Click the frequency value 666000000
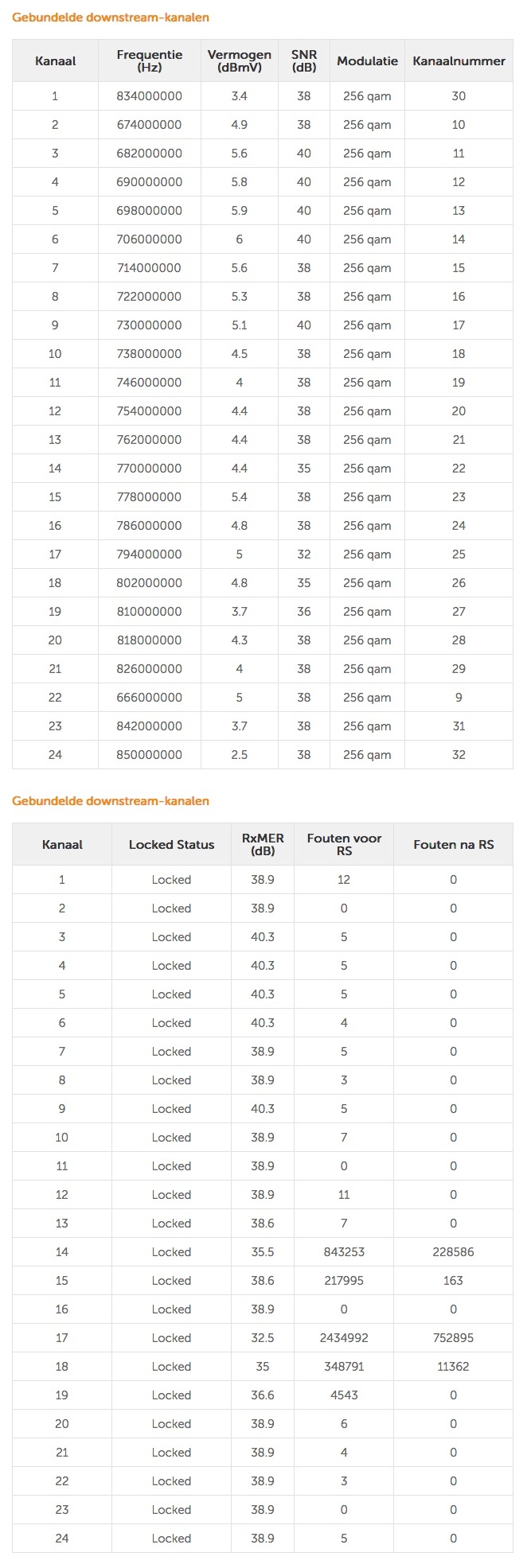Screen dimensions: 531x1568 [150, 698]
